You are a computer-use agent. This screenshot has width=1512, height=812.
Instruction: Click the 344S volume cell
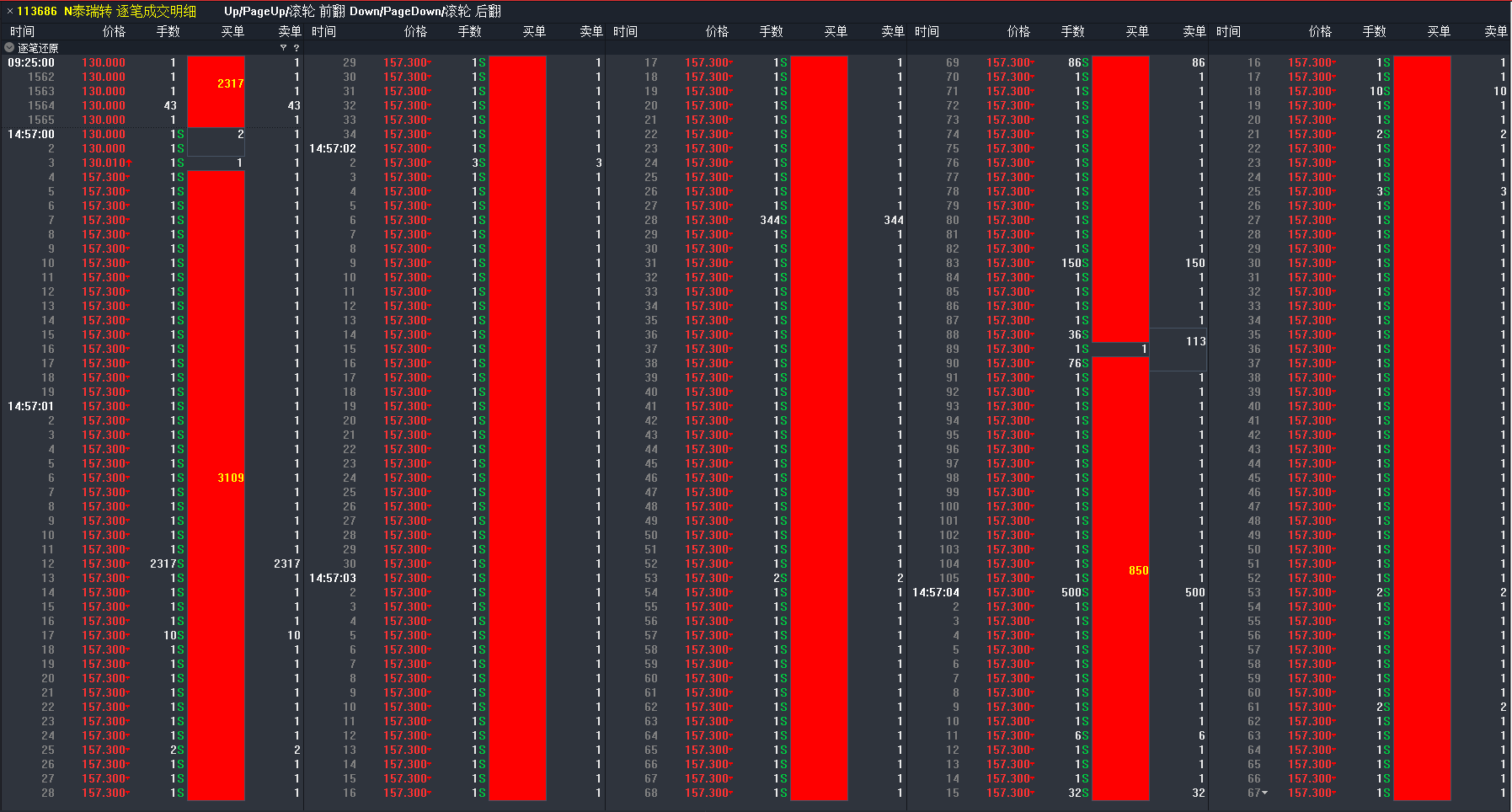773,220
